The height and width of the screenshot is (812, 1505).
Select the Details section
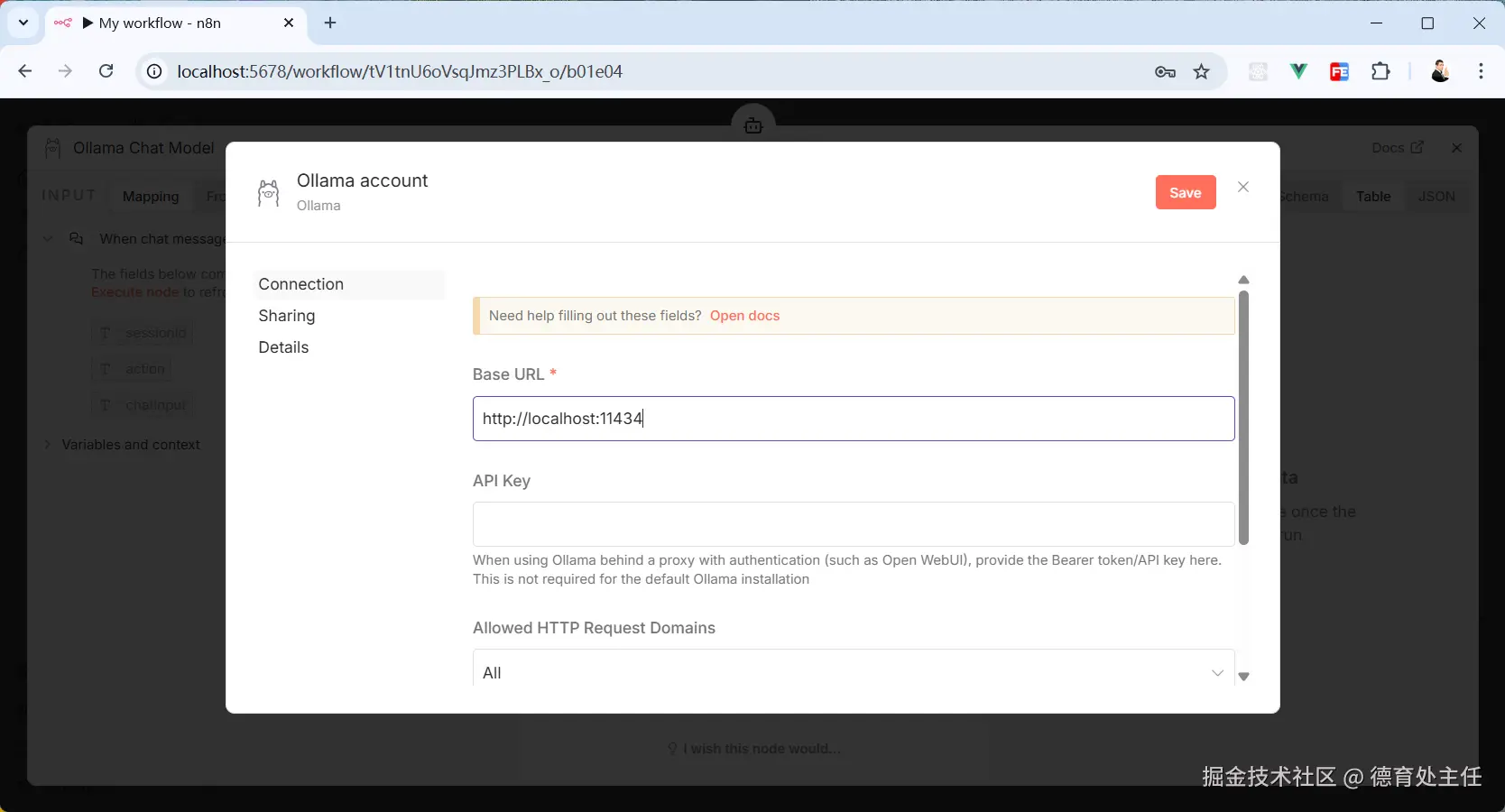(x=283, y=347)
